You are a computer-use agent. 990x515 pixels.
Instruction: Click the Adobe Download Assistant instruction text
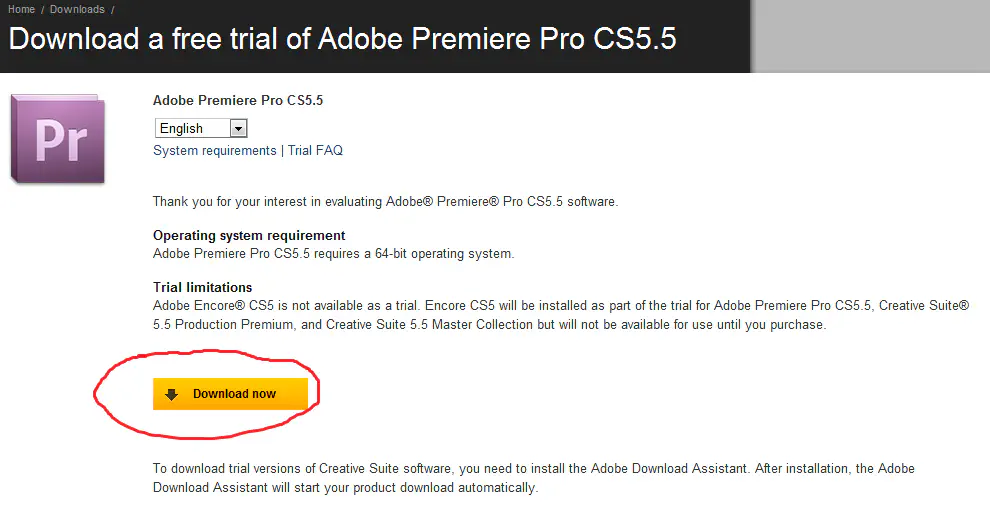[x=533, y=478]
